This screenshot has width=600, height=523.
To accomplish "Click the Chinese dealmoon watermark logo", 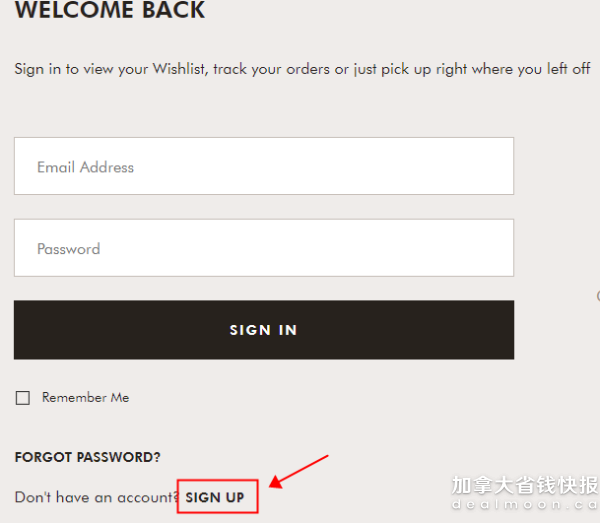I will point(525,486).
